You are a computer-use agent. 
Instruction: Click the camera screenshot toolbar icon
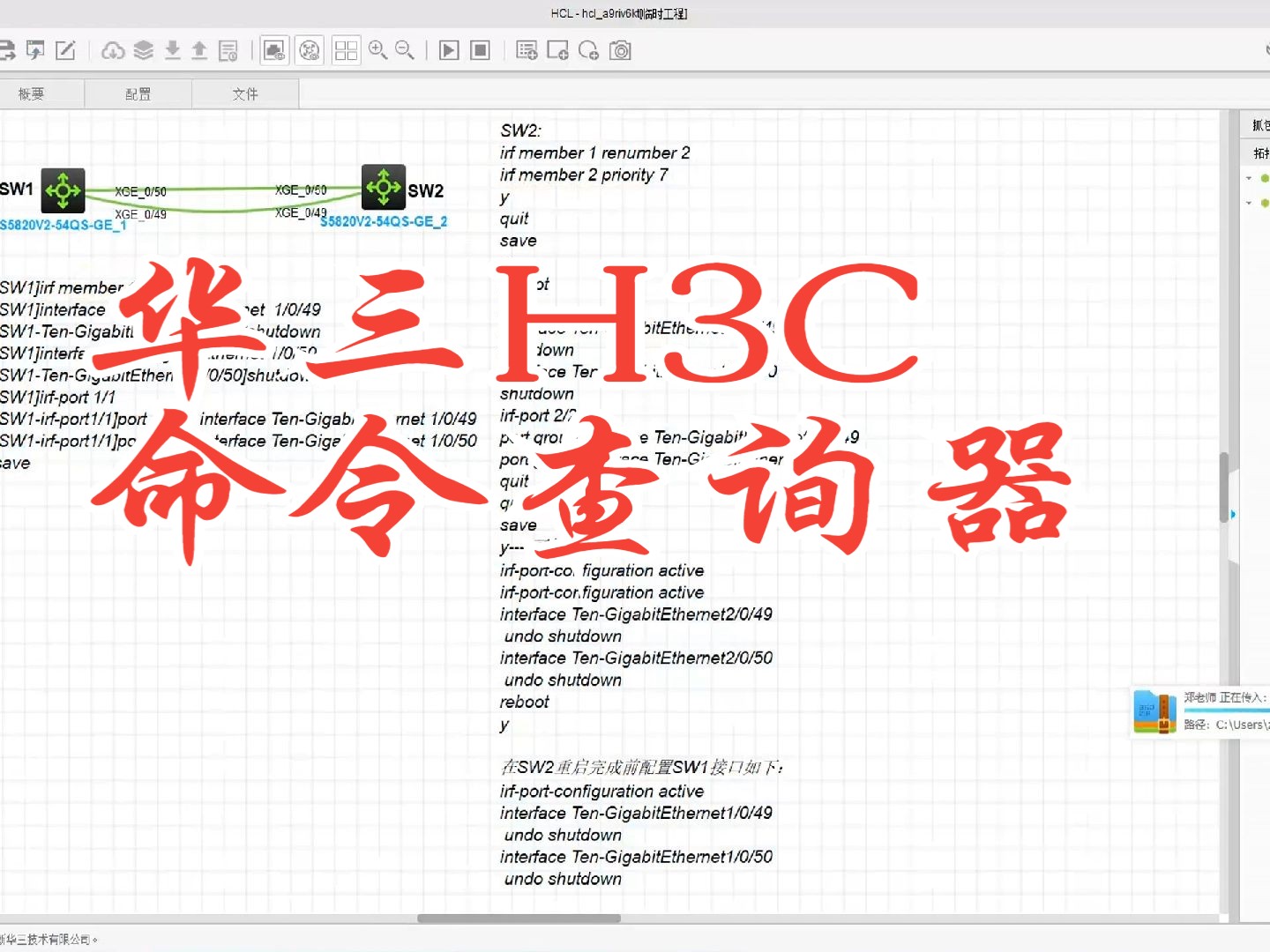[x=621, y=50]
